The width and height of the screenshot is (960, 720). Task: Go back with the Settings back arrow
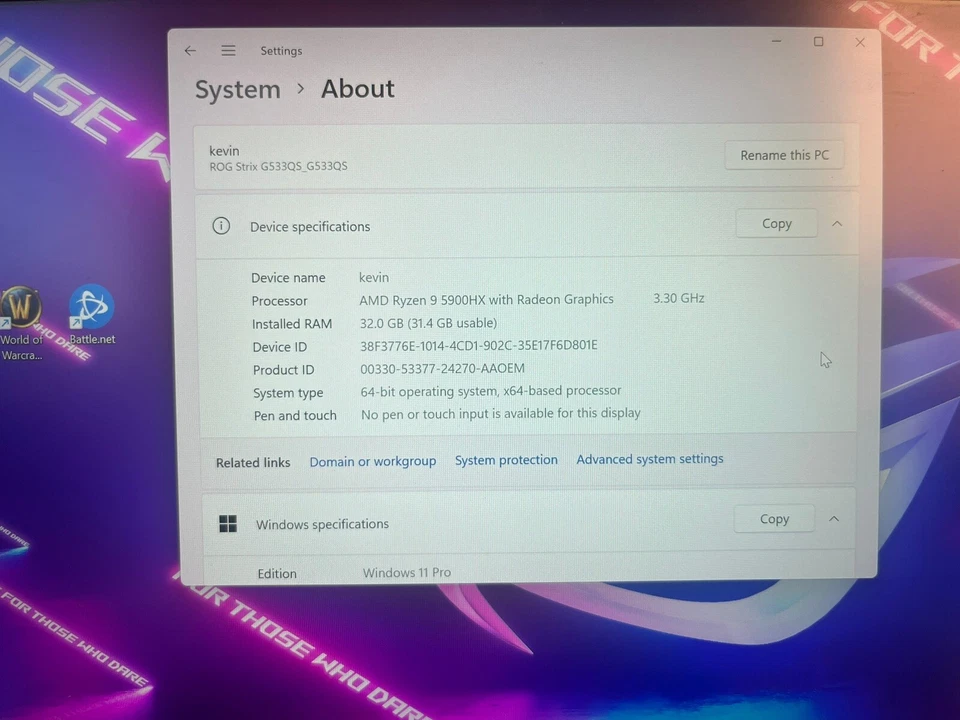tap(190, 51)
